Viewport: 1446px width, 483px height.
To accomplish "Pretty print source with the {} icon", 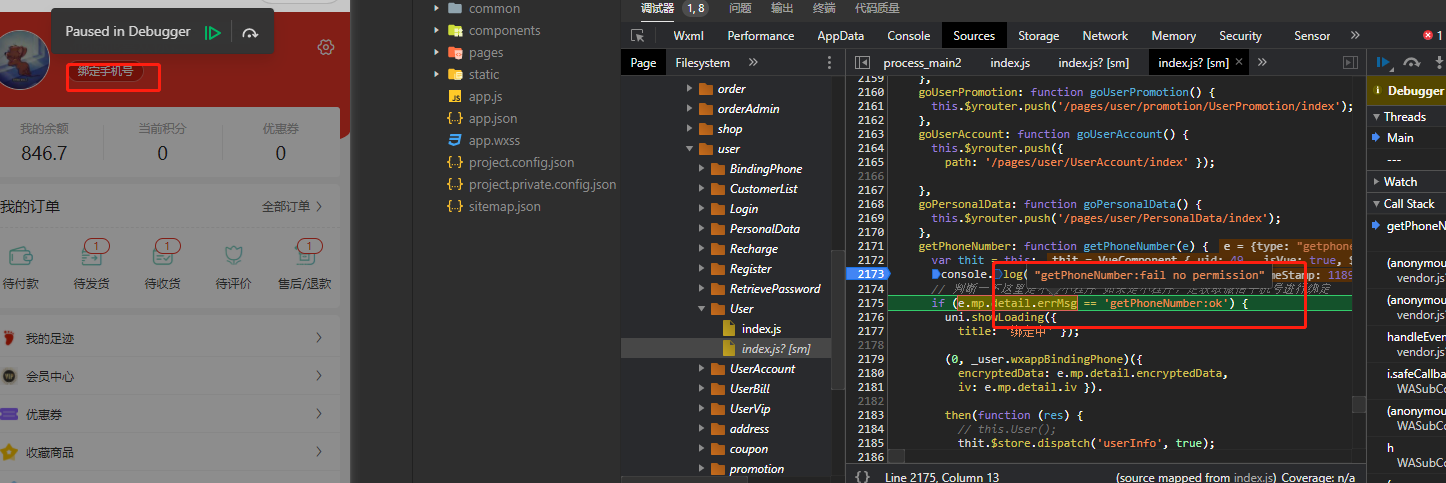I will 862,477.
